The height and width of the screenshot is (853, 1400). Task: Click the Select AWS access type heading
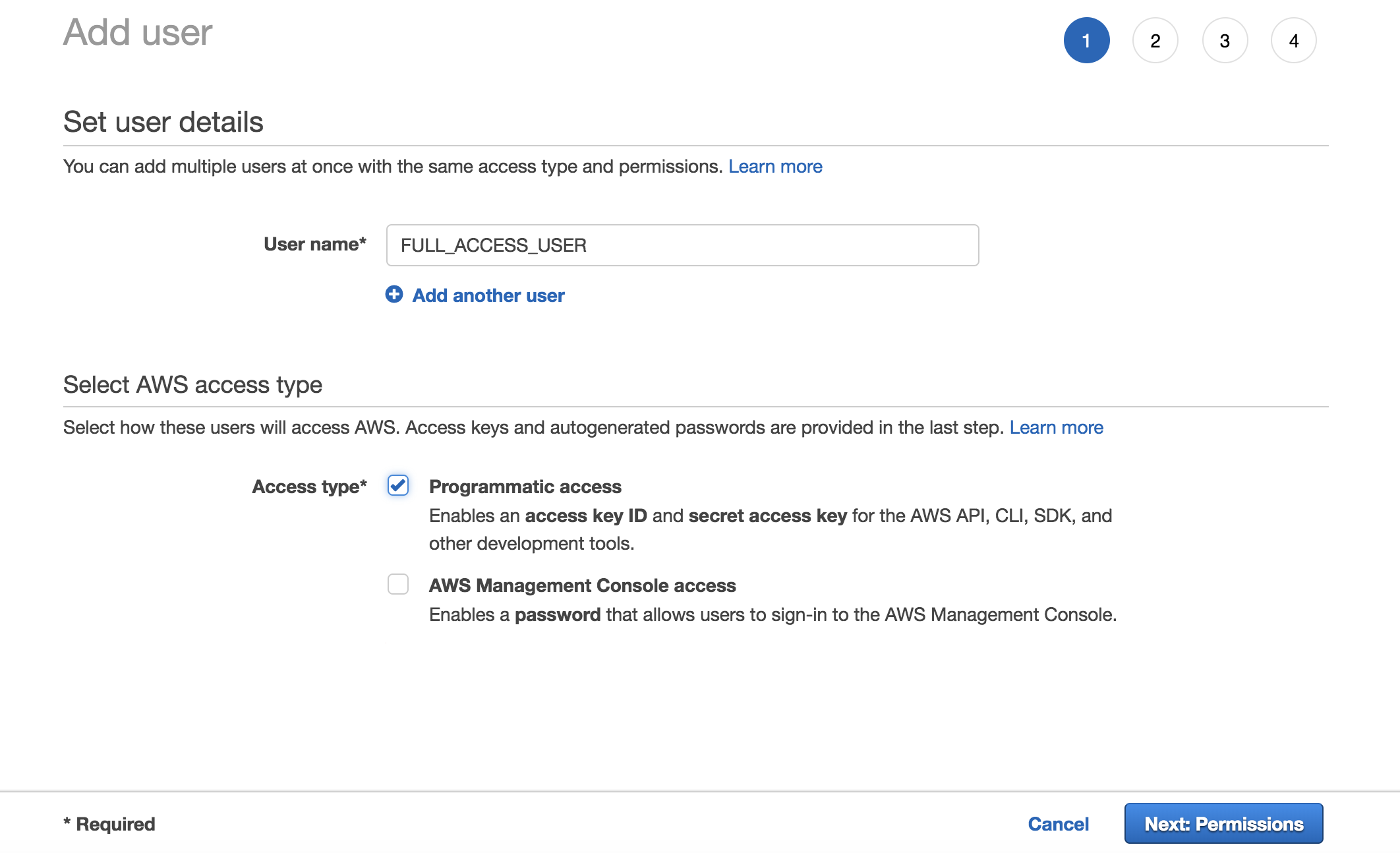click(192, 384)
